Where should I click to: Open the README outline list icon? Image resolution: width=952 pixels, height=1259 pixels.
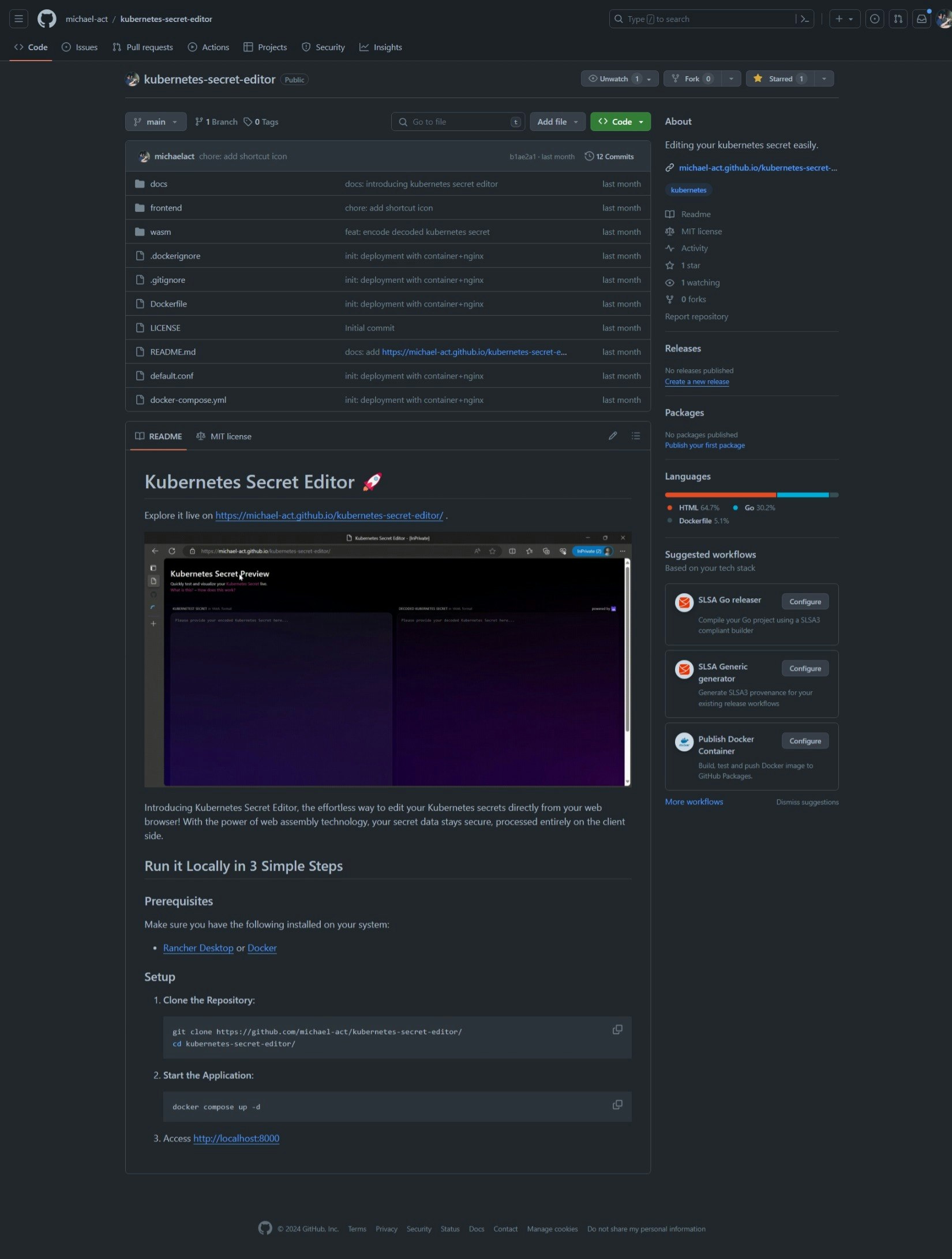coord(636,436)
